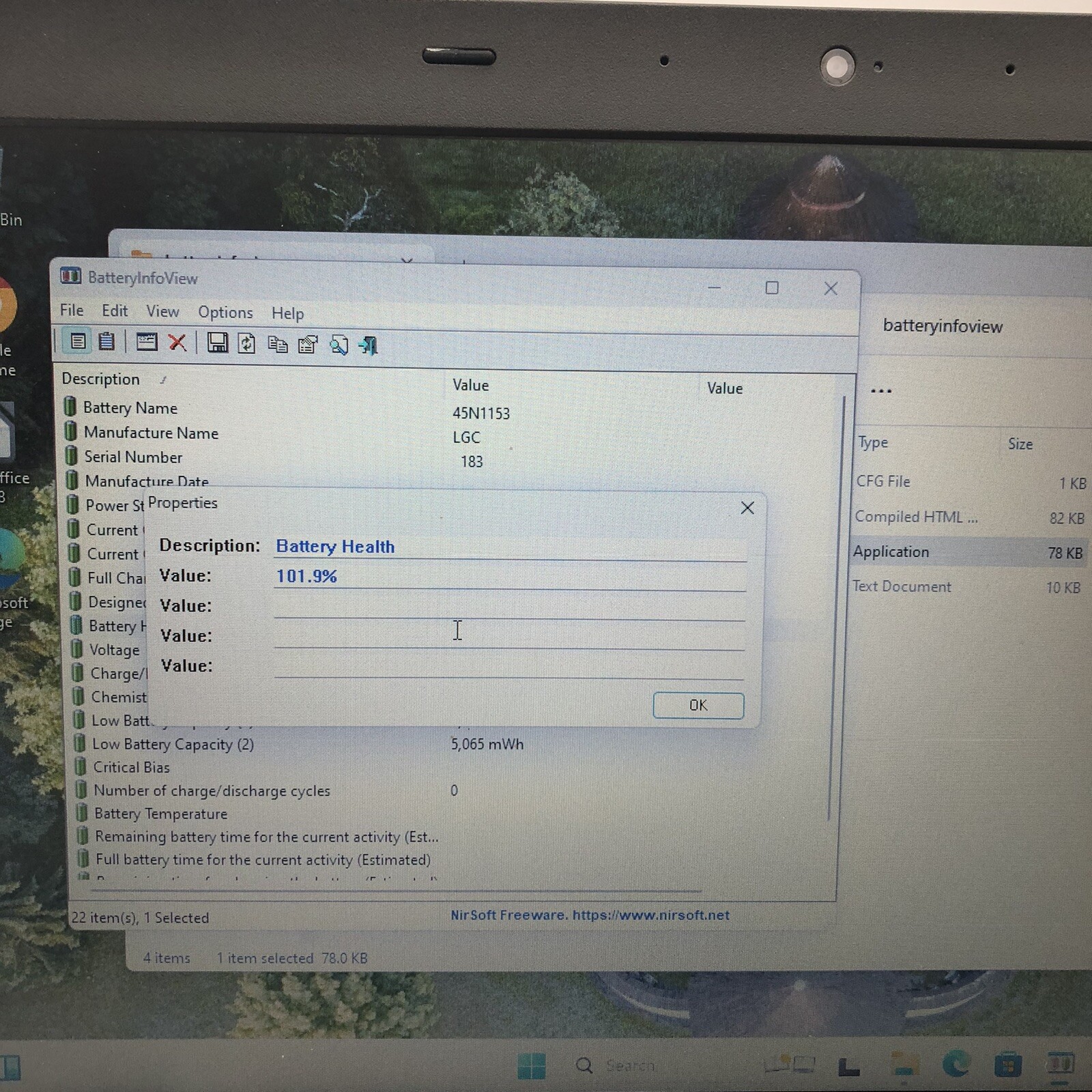Select the Application file row in Explorer

(968, 552)
